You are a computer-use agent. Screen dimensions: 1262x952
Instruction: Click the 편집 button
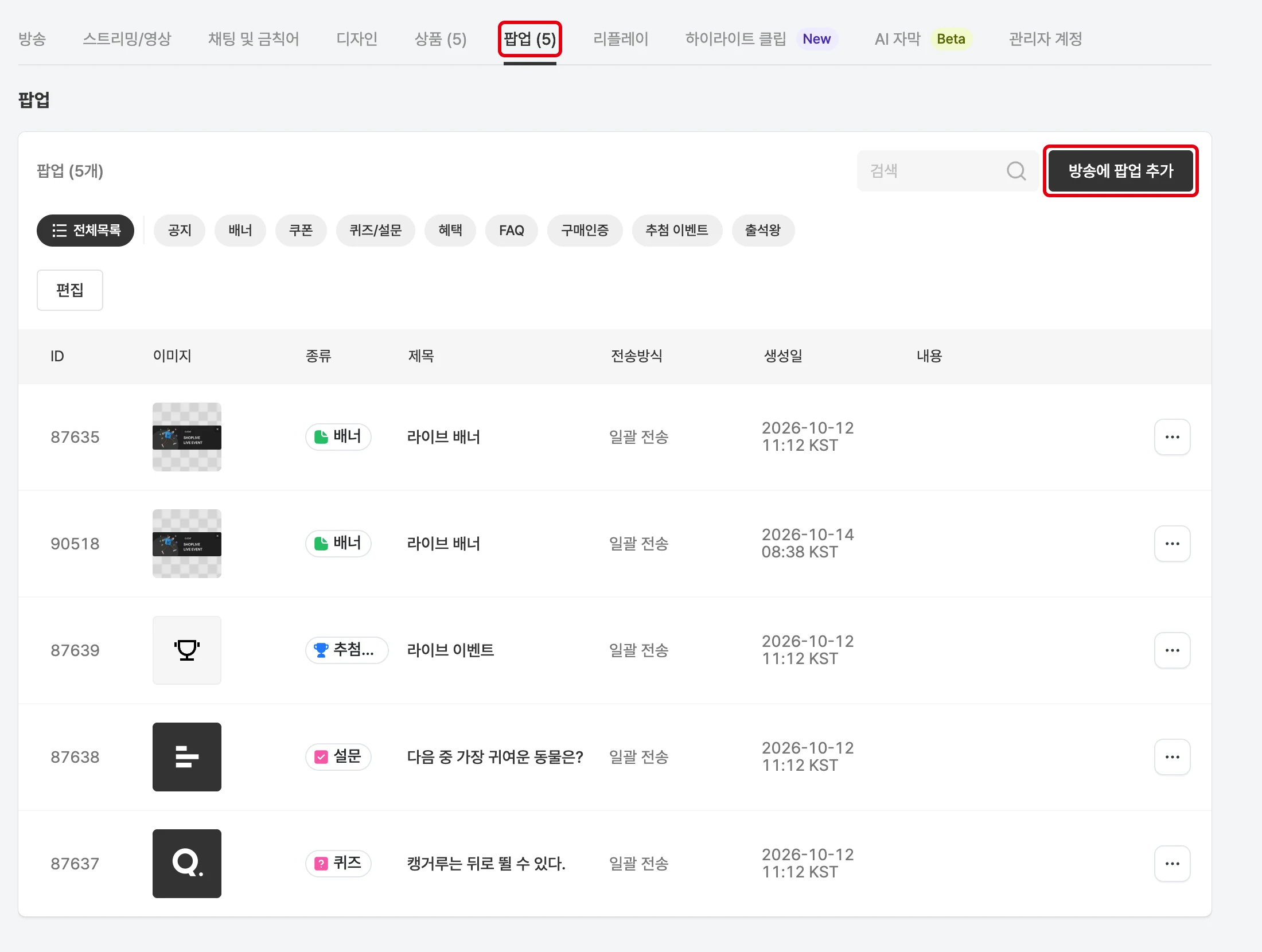[x=70, y=290]
